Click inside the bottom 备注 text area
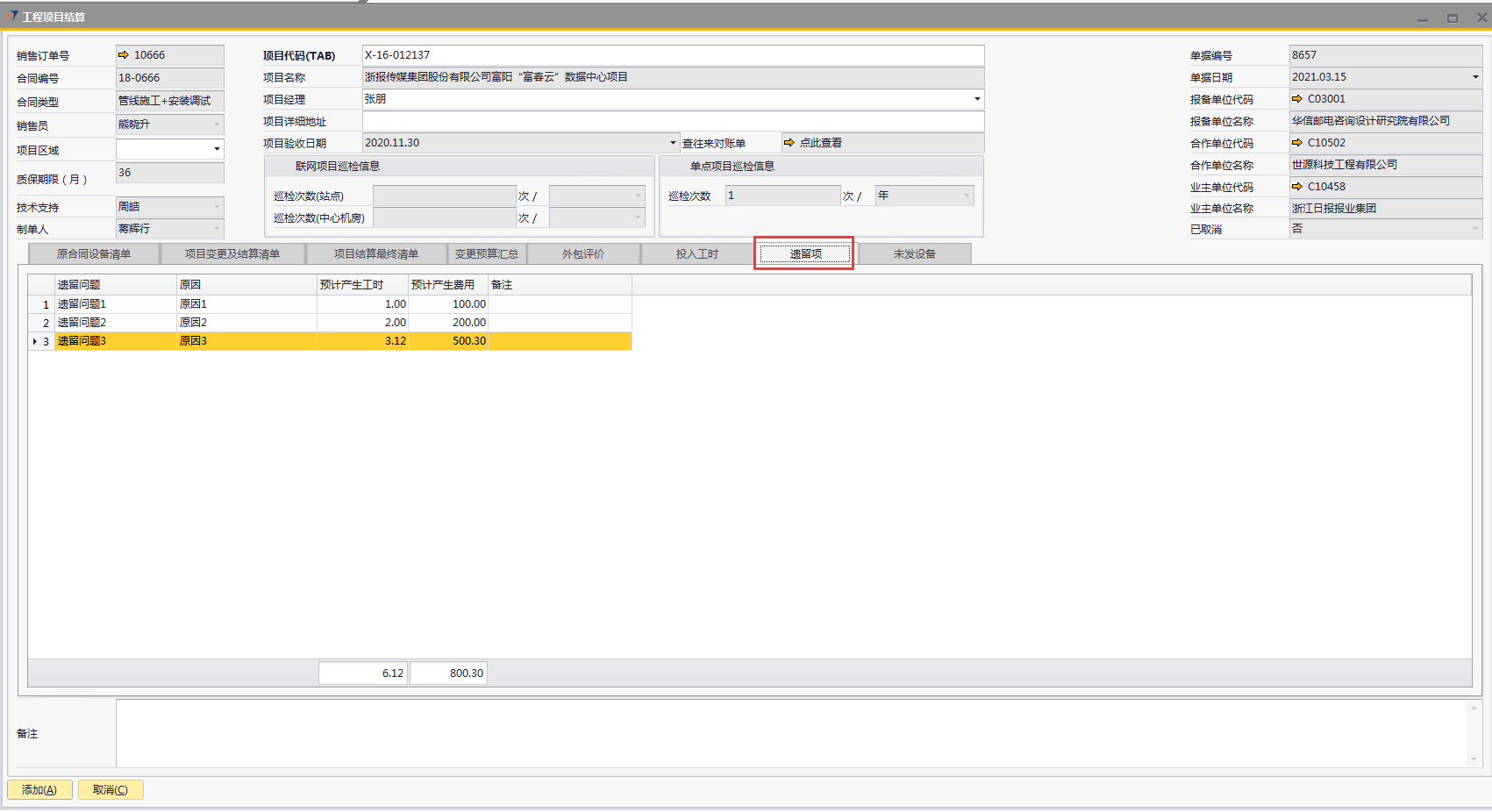This screenshot has height=812, width=1492. coord(789,733)
